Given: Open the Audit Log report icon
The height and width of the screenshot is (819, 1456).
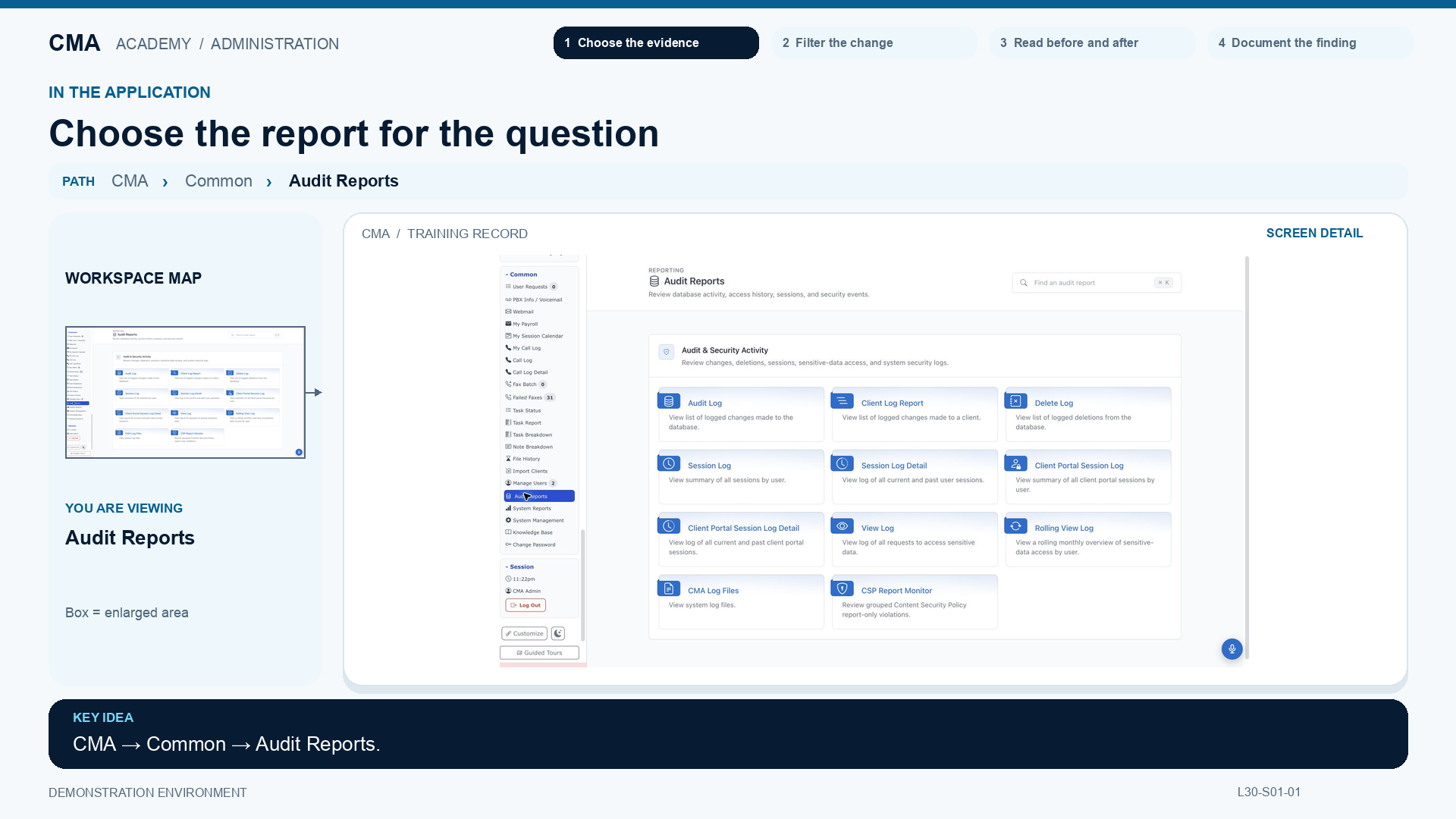Looking at the screenshot, I should click(669, 401).
